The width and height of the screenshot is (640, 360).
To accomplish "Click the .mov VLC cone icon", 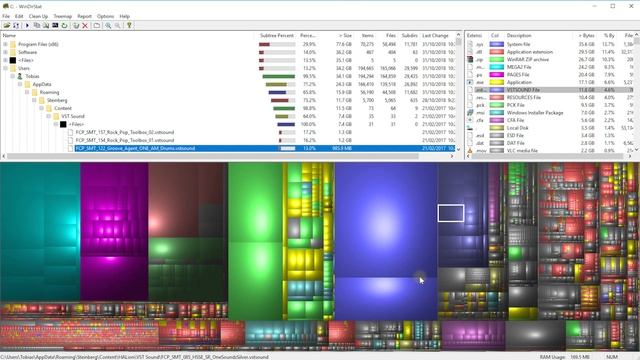I will [x=470, y=151].
